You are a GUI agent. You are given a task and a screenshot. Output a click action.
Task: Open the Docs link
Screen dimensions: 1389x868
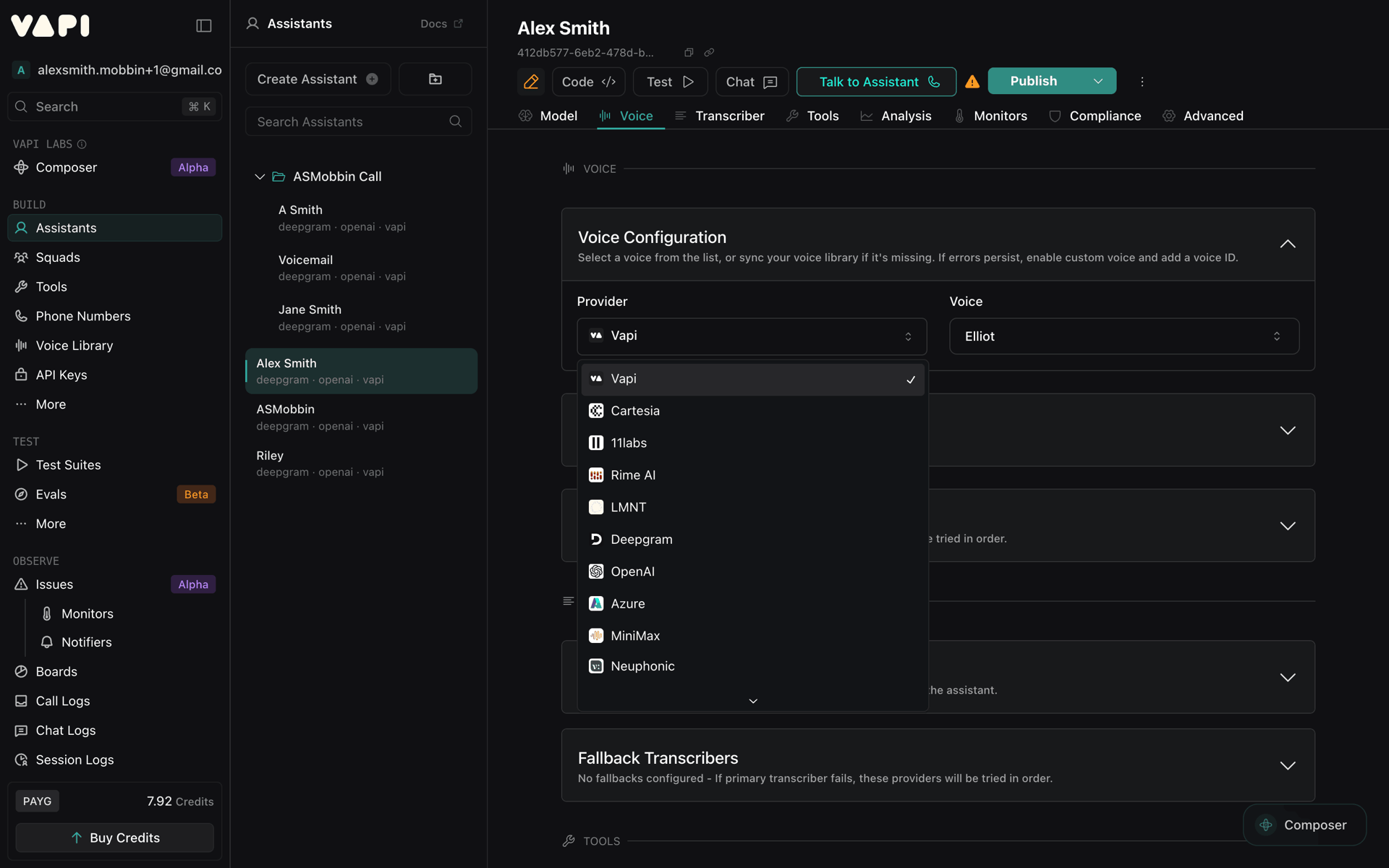pos(441,24)
